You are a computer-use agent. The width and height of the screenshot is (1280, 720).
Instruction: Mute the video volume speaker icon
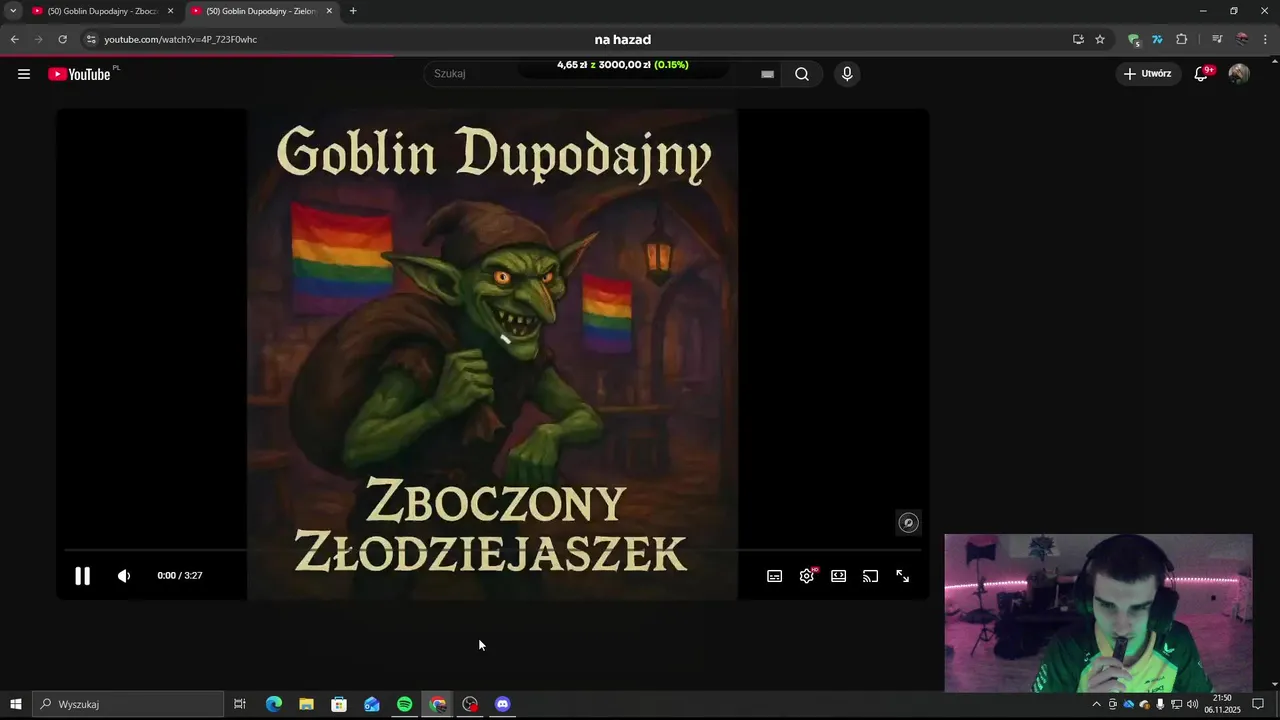pyautogui.click(x=124, y=576)
